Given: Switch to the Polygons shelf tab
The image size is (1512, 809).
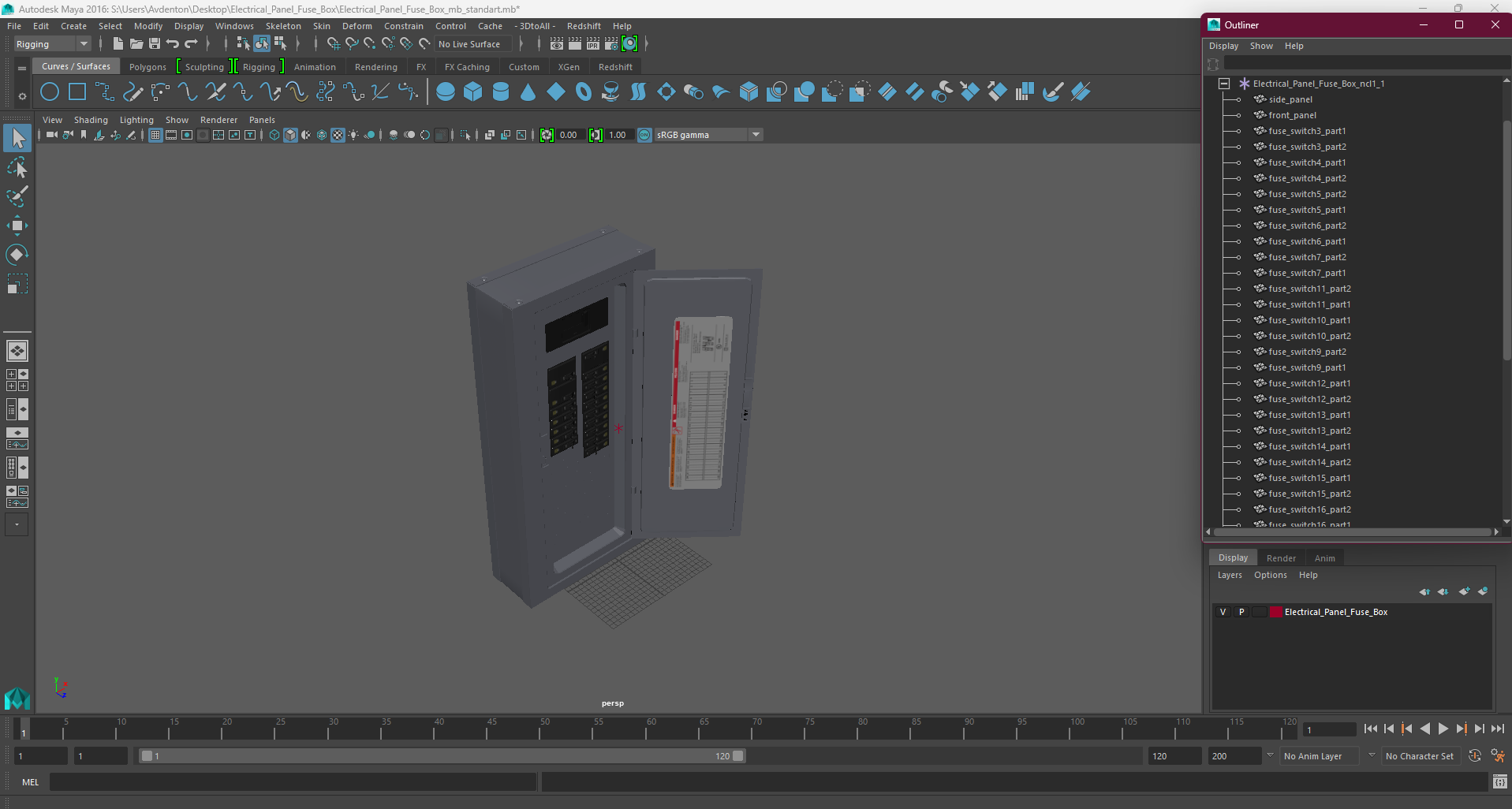Looking at the screenshot, I should point(147,67).
